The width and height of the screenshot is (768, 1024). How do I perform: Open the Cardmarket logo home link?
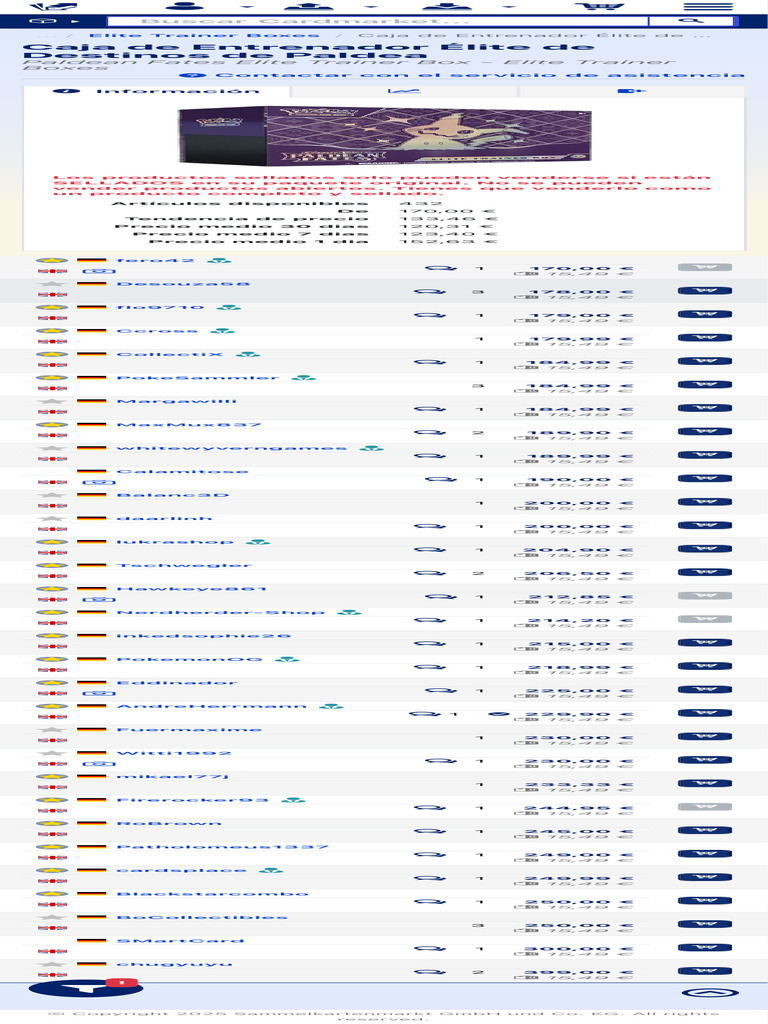click(x=54, y=7)
